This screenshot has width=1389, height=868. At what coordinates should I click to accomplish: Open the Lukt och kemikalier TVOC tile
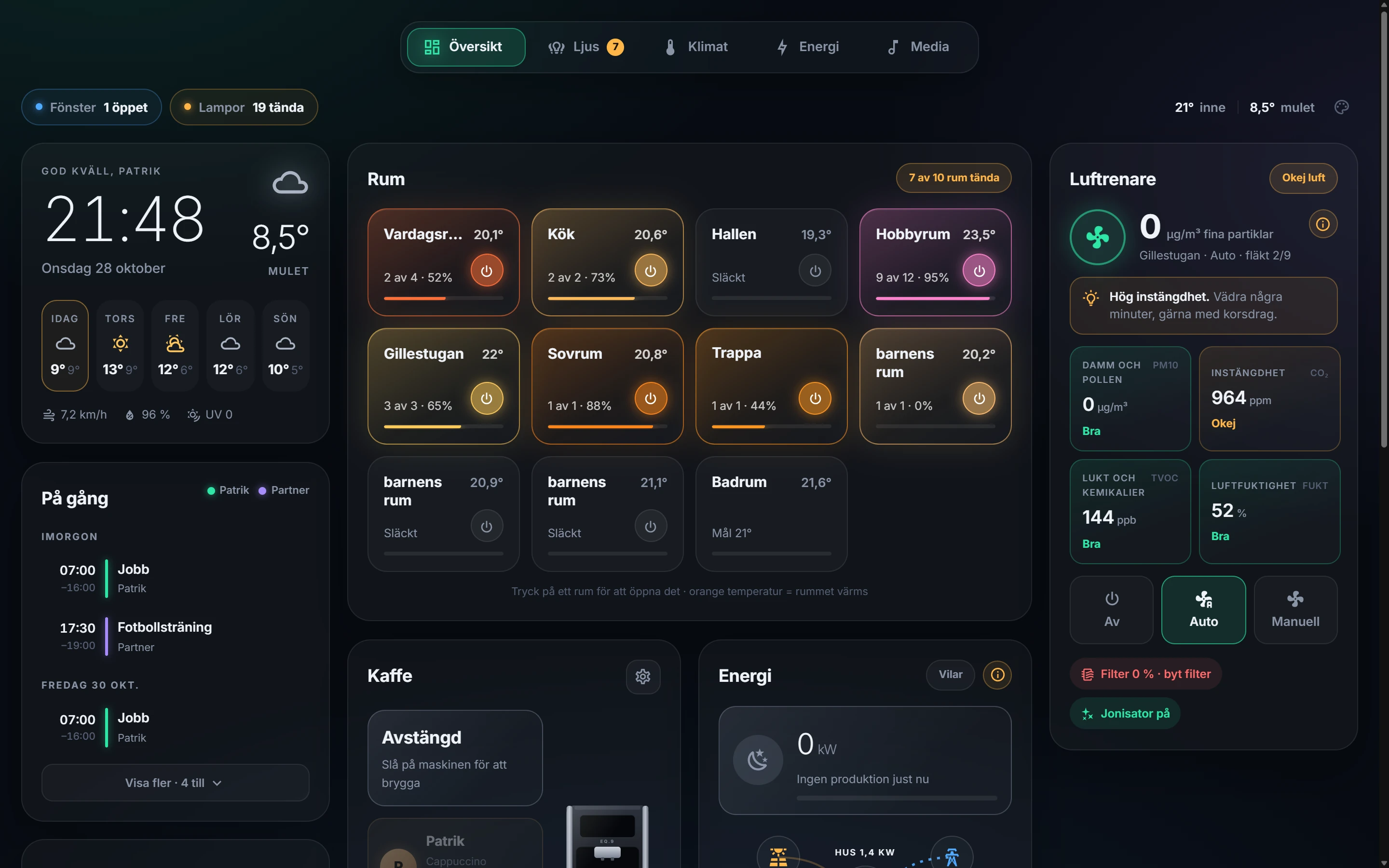pyautogui.click(x=1130, y=512)
